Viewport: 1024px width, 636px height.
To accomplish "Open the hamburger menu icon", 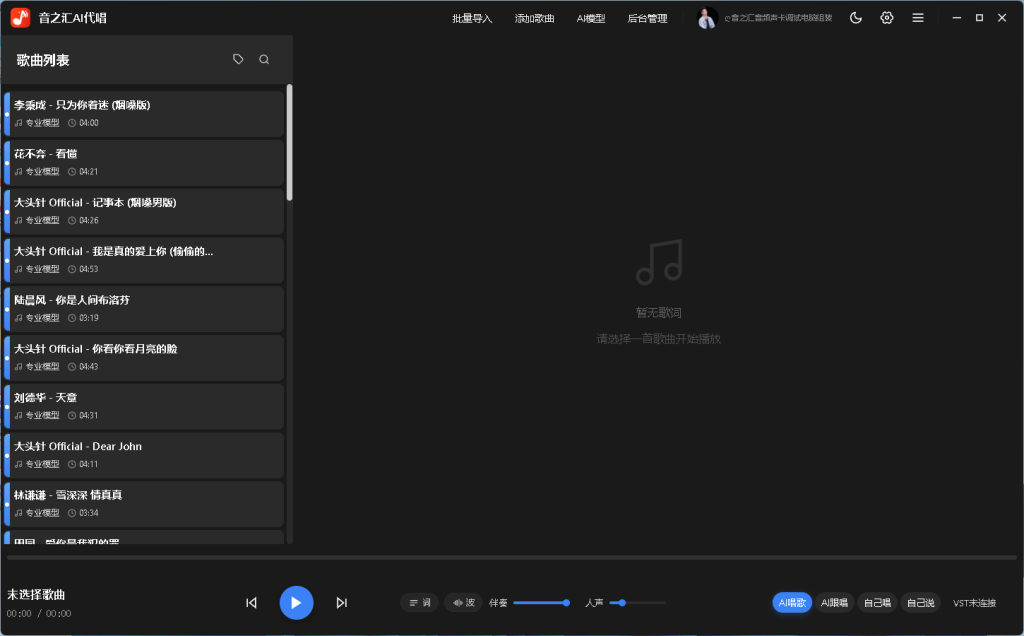I will [x=917, y=17].
